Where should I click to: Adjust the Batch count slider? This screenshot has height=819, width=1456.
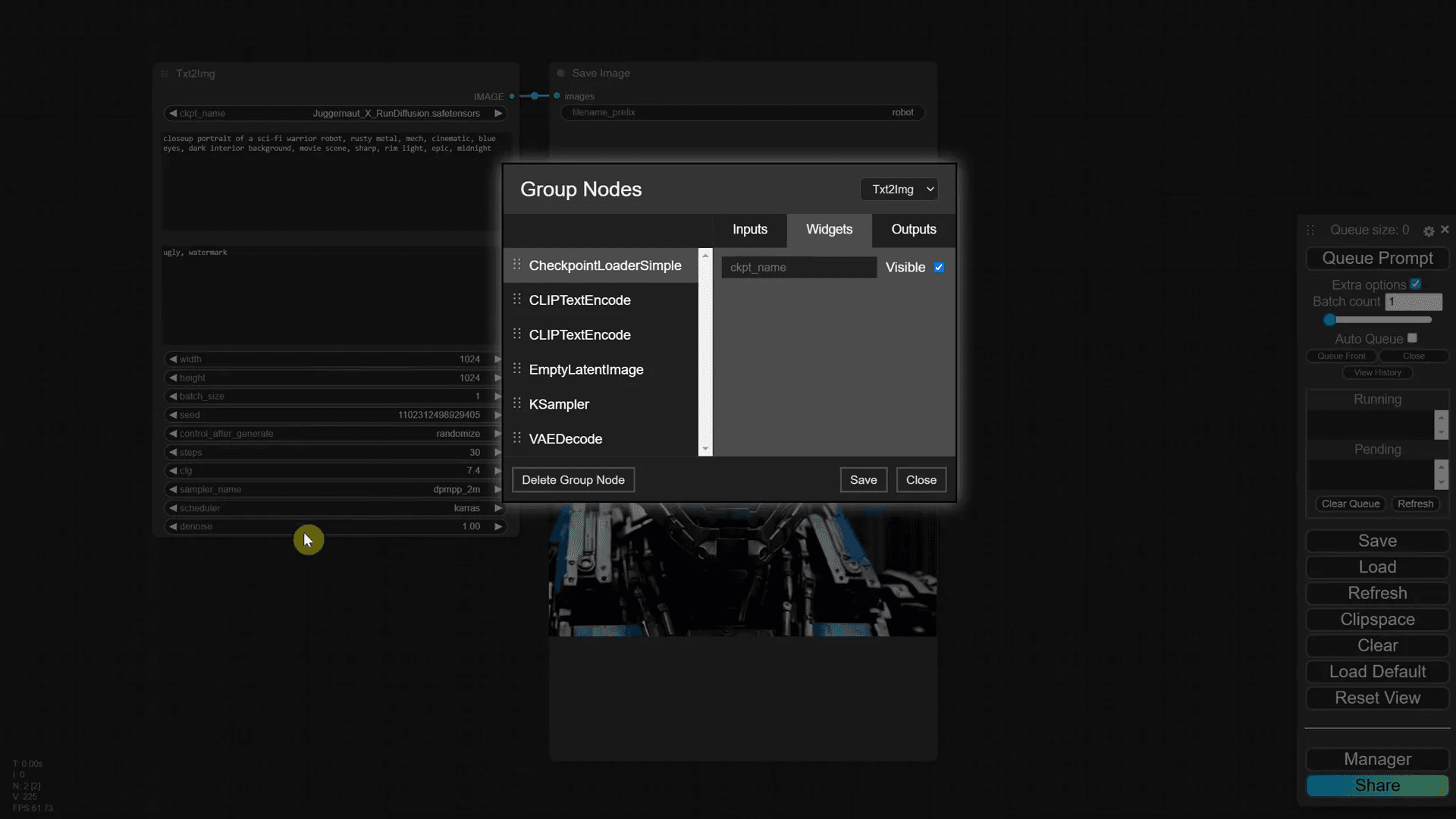click(x=1330, y=319)
